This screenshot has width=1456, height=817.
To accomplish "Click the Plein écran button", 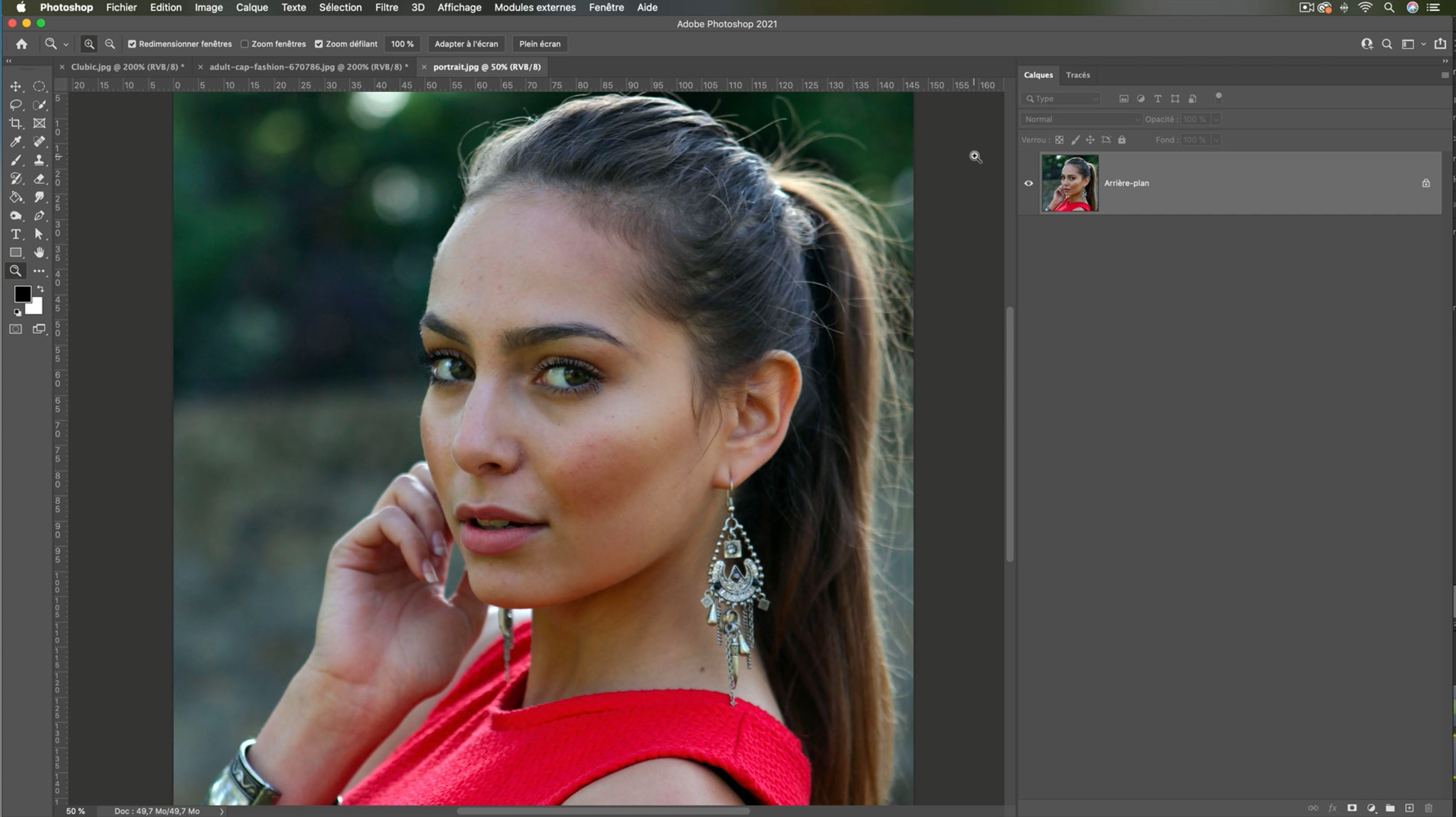I will click(539, 44).
